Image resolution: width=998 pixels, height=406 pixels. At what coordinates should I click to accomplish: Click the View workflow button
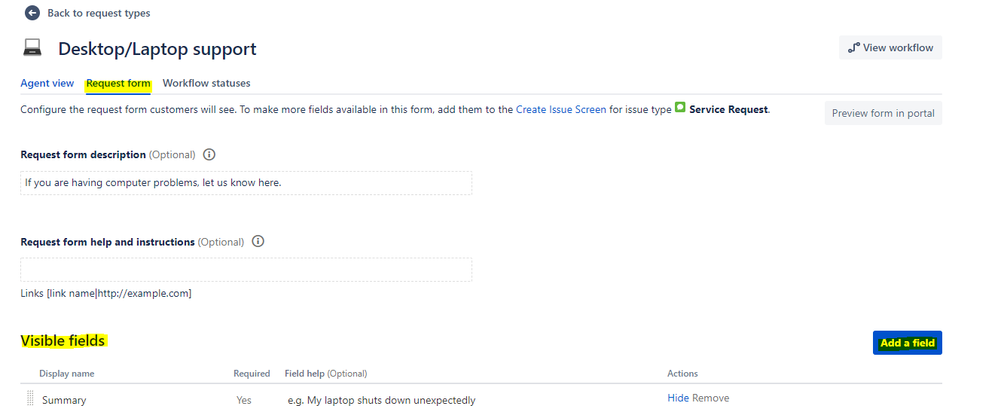pyautogui.click(x=890, y=48)
